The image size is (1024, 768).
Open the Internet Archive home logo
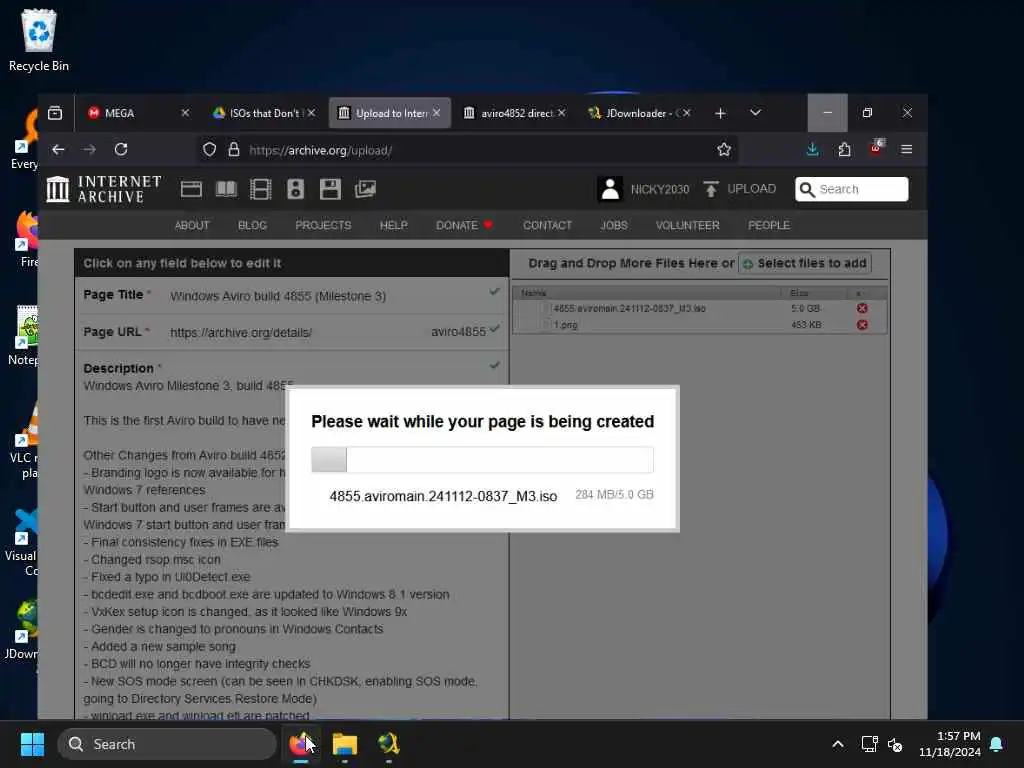(104, 189)
